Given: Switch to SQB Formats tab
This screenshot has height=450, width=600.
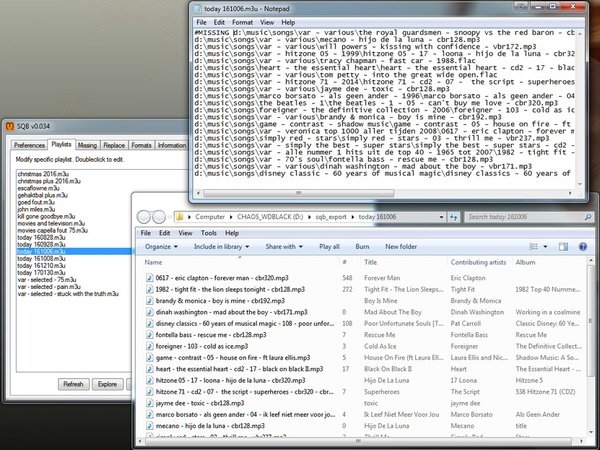Looking at the screenshot, I should pos(141,145).
